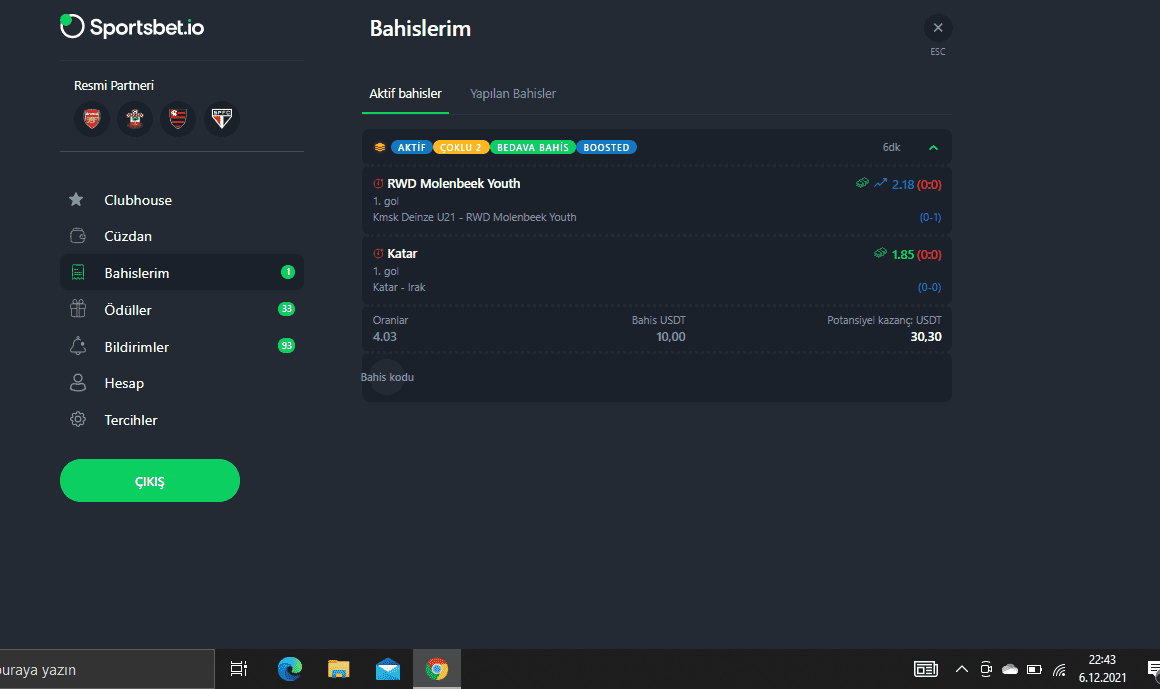This screenshot has width=1160, height=689.
Task: Open Task View on the taskbar
Action: pyautogui.click(x=239, y=669)
